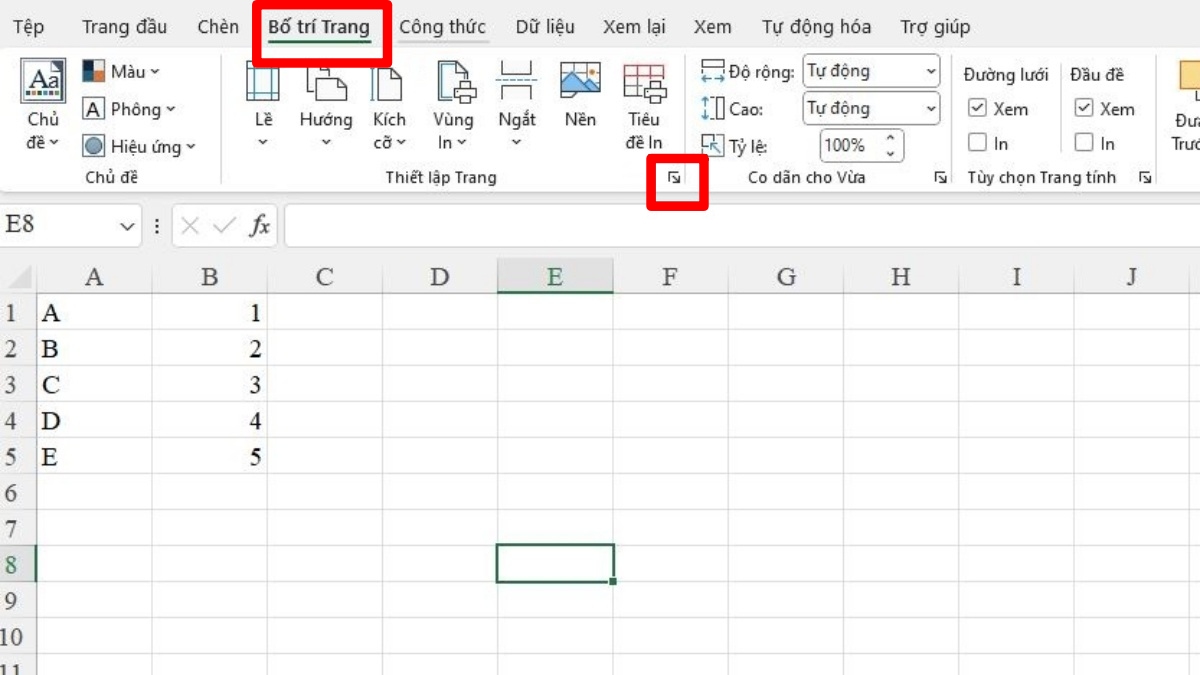Click the fx insert function icon

coord(260,226)
